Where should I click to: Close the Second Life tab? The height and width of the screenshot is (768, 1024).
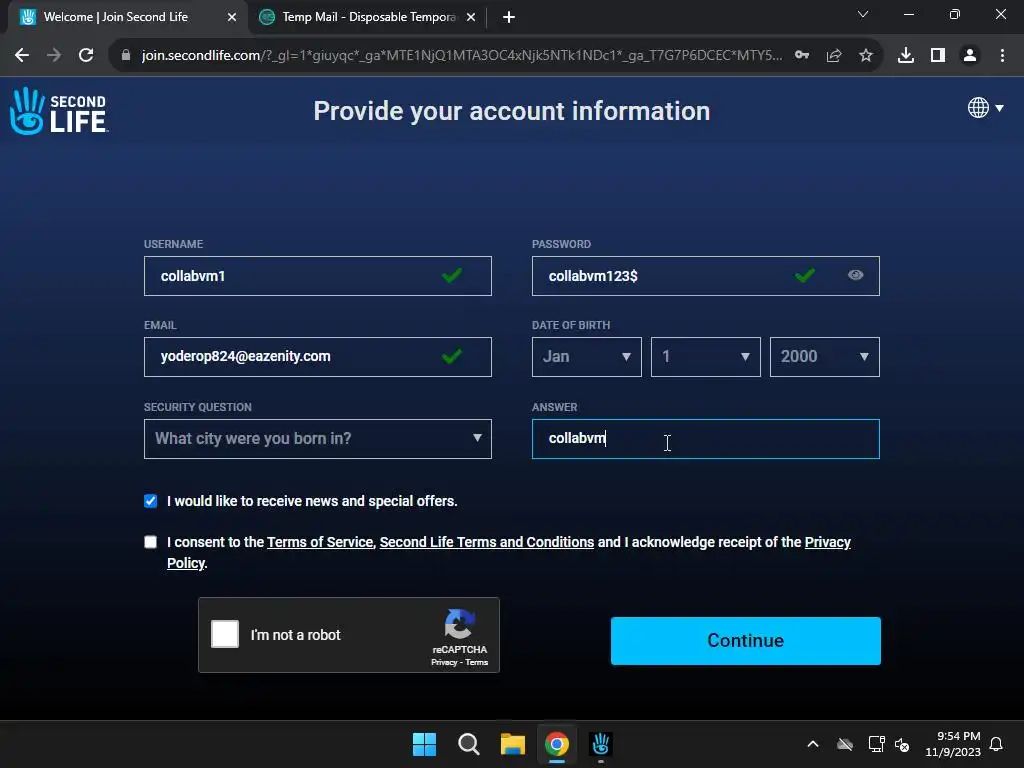point(232,17)
